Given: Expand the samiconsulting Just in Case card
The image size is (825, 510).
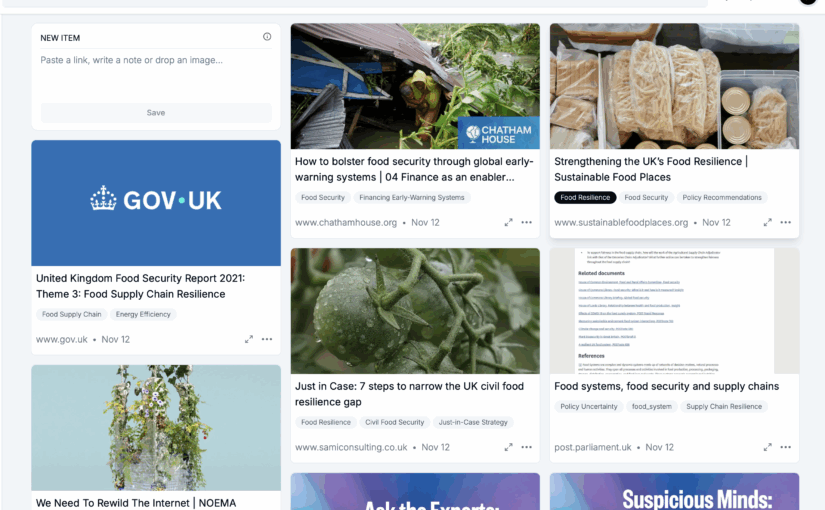Looking at the screenshot, I should click(508, 447).
